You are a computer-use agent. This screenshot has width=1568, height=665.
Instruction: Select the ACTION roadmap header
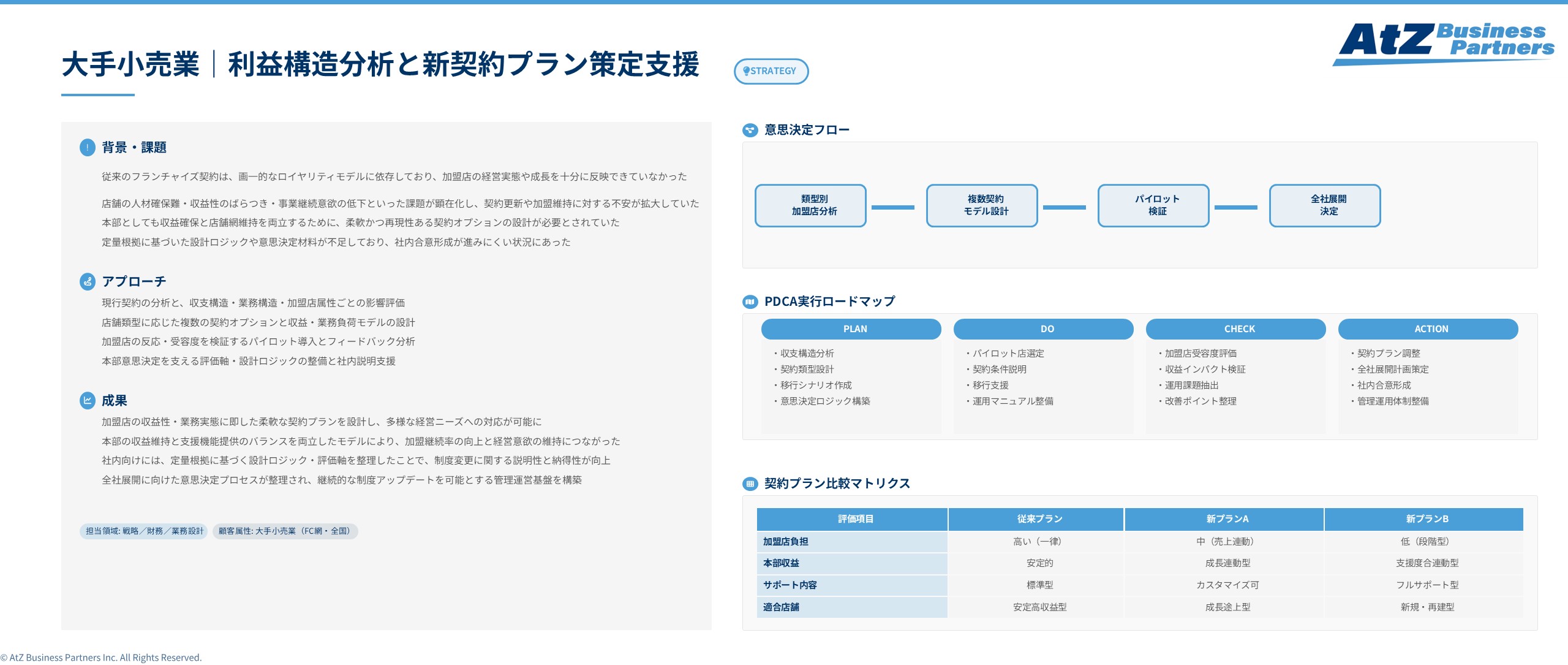[x=1428, y=329]
